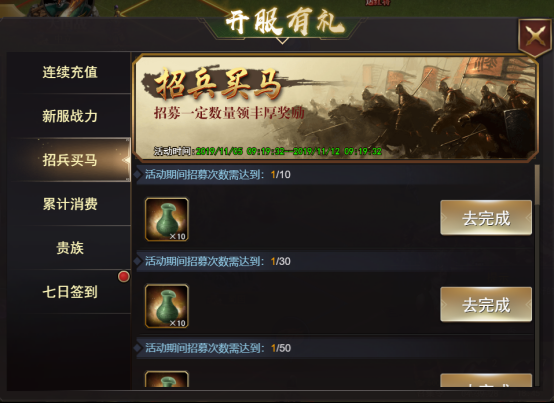
Task: Click partially visible 去完成 button for 1/50 goal
Action: (486, 380)
